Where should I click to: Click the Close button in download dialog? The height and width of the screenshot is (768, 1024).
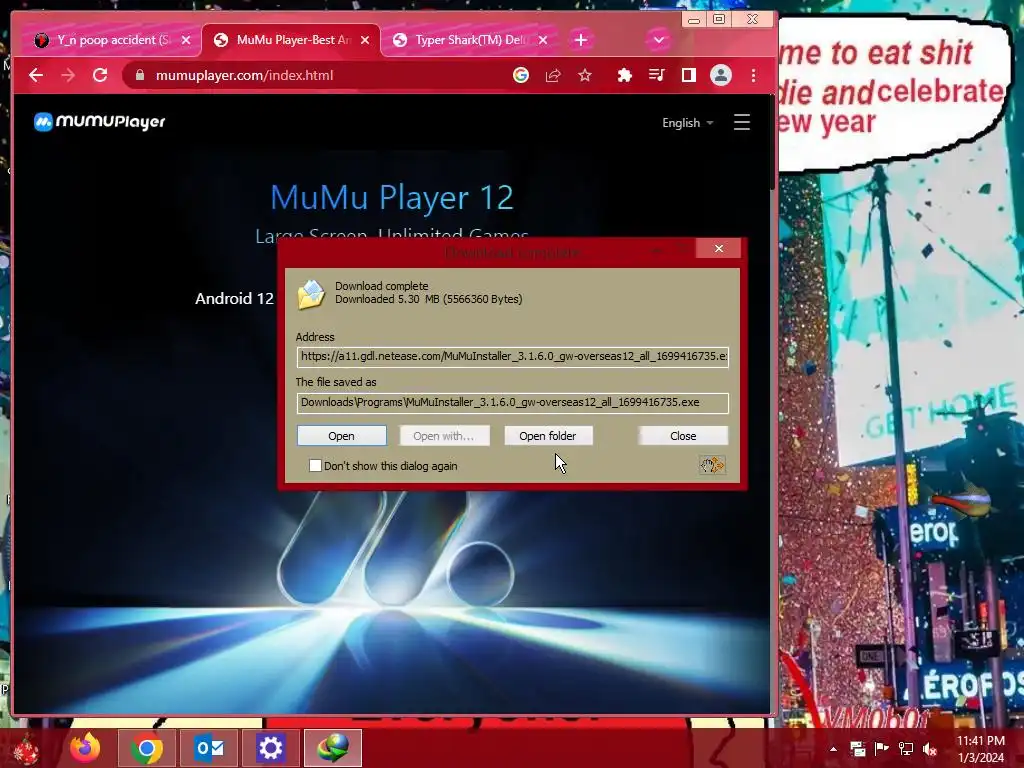tap(683, 436)
